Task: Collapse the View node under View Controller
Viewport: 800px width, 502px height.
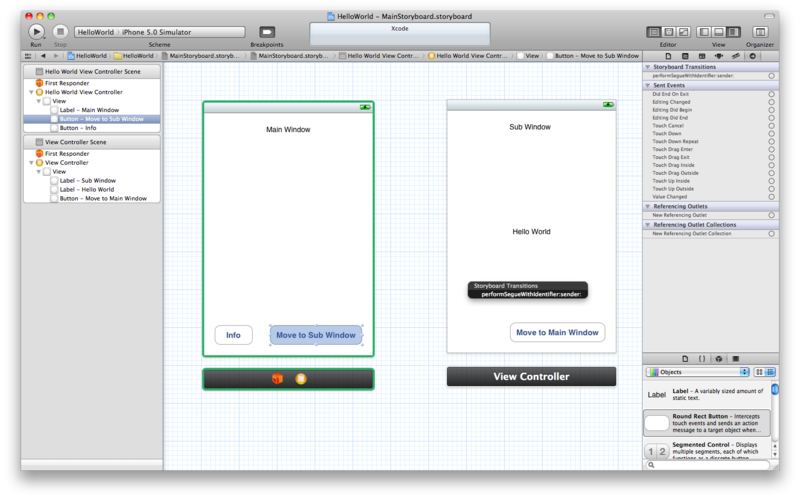Action: pyautogui.click(x=39, y=171)
